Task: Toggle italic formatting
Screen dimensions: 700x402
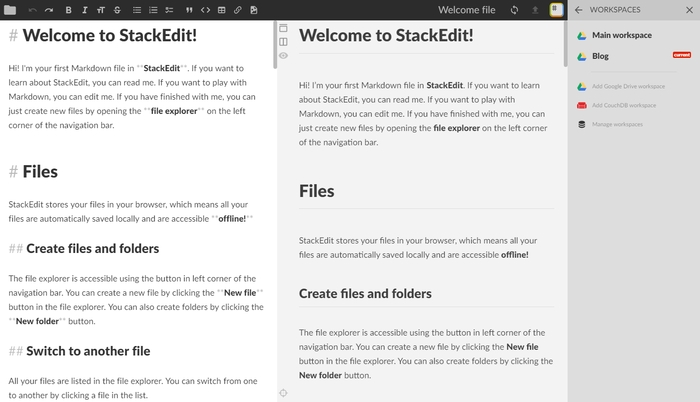Action: tap(85, 10)
